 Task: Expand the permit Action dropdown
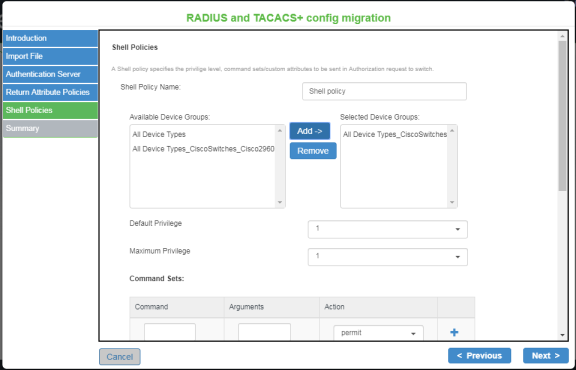tap(378, 333)
